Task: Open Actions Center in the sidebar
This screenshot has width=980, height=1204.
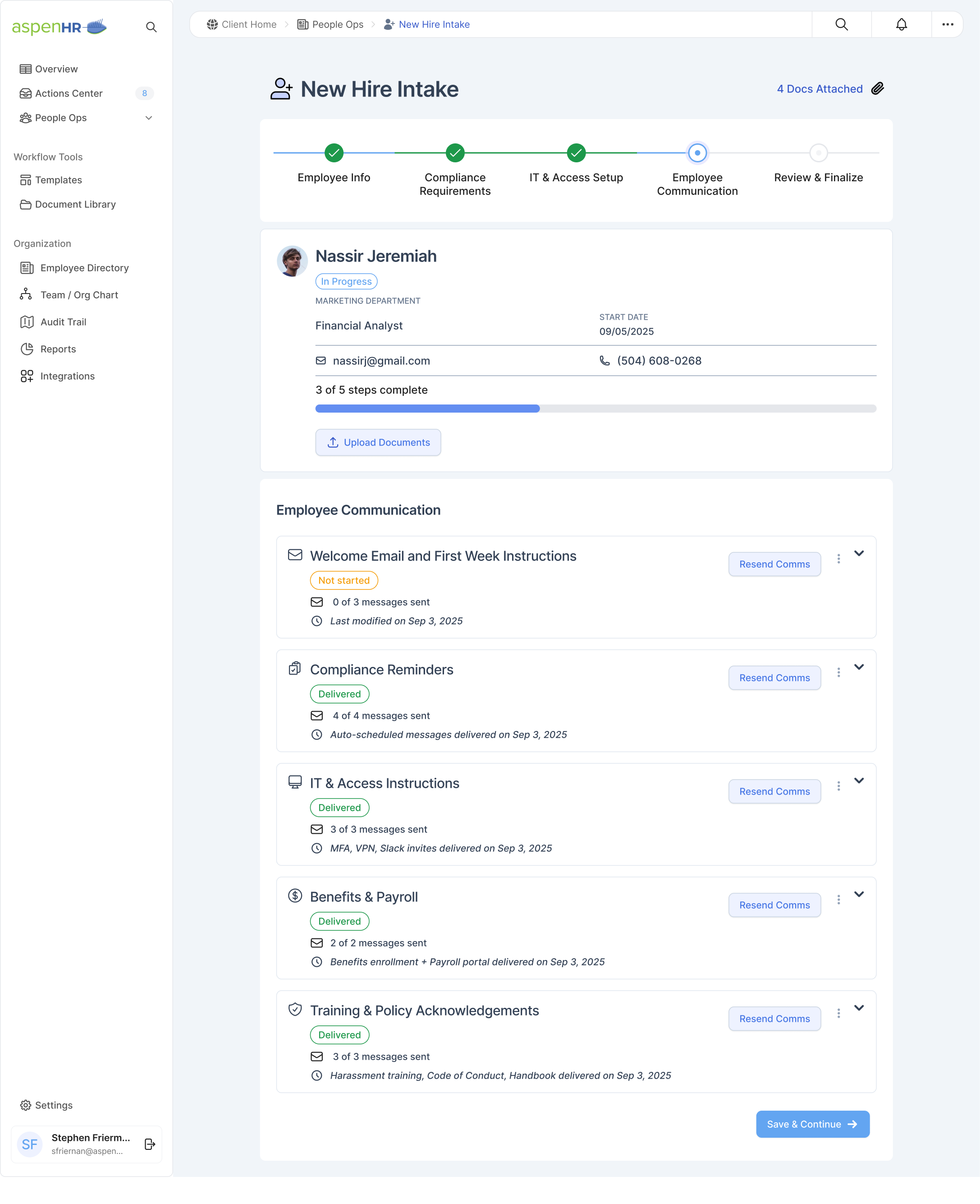Action: (69, 93)
